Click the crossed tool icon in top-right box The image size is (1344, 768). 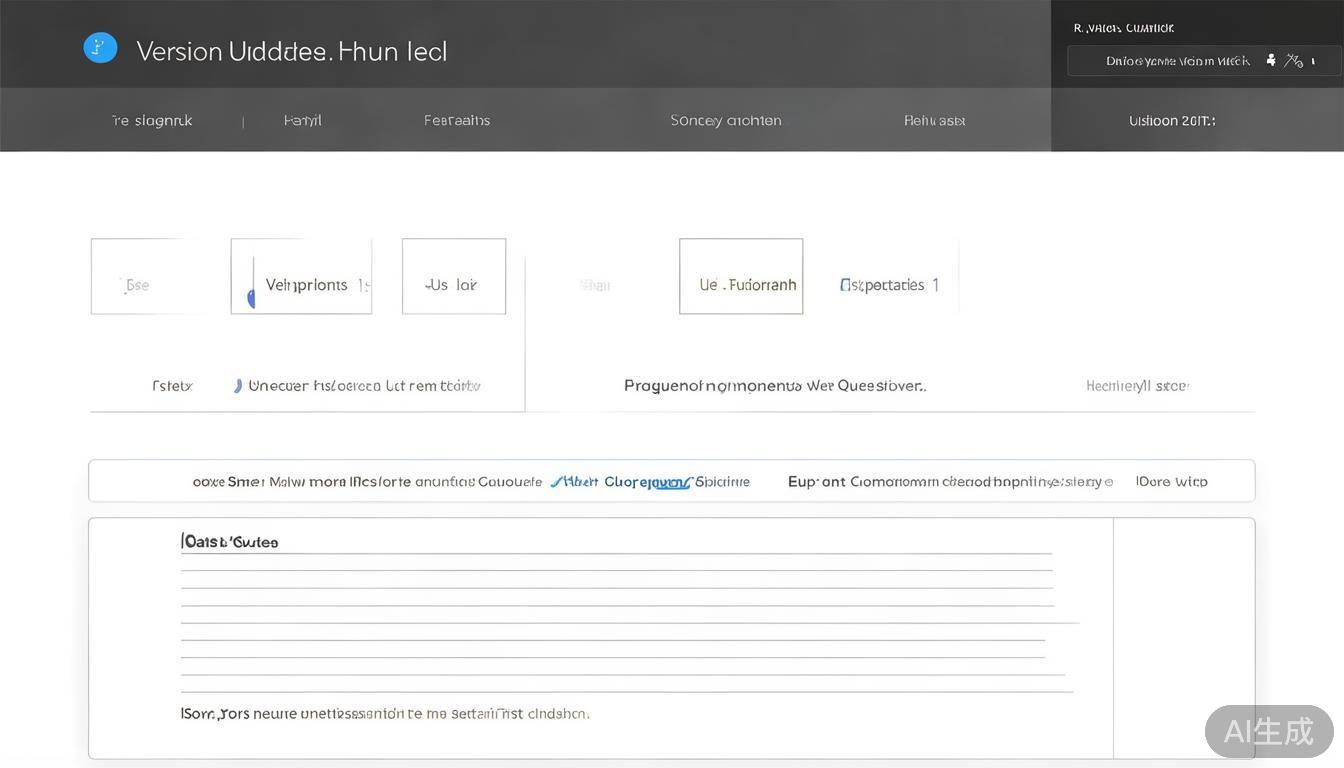(1294, 61)
